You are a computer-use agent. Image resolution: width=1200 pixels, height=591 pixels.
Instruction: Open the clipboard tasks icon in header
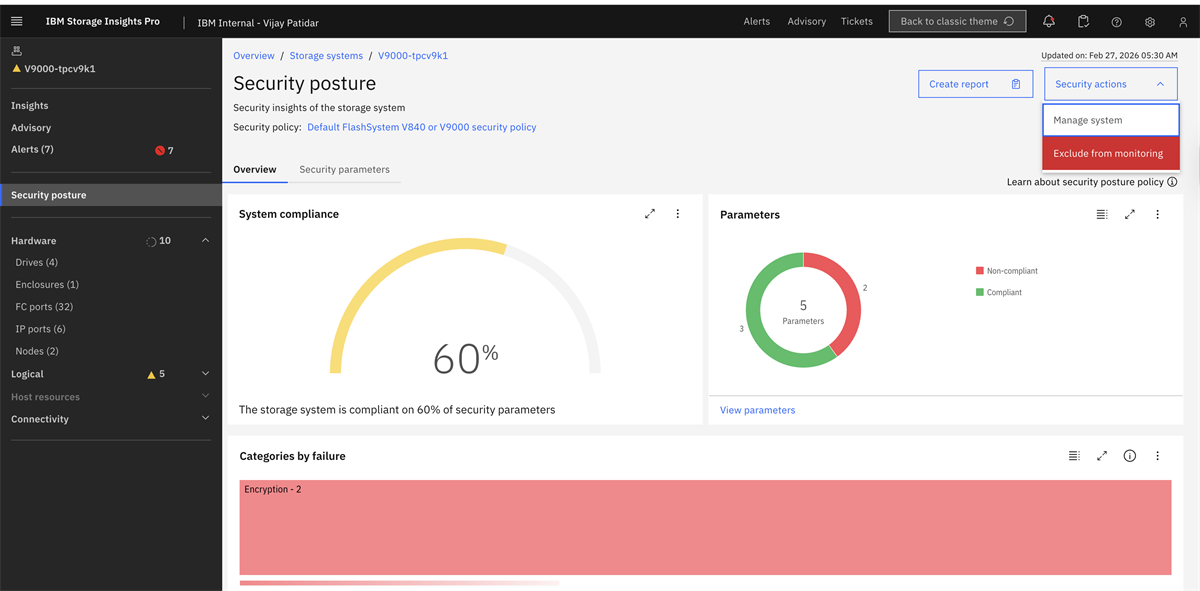pyautogui.click(x=1083, y=21)
